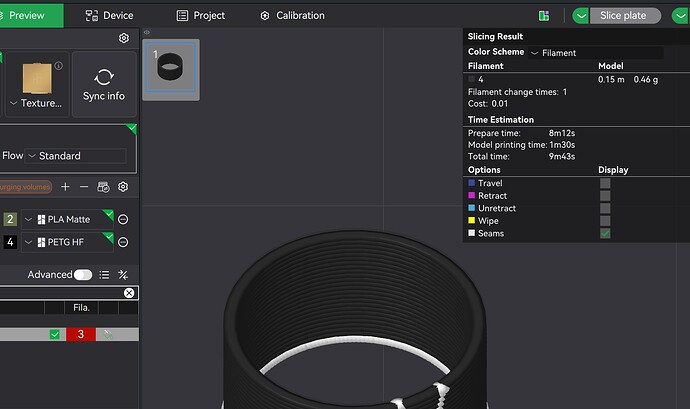Screen dimensions: 690x409
Task: Open the PLA Matte filament dropdown
Action: (x=67, y=219)
